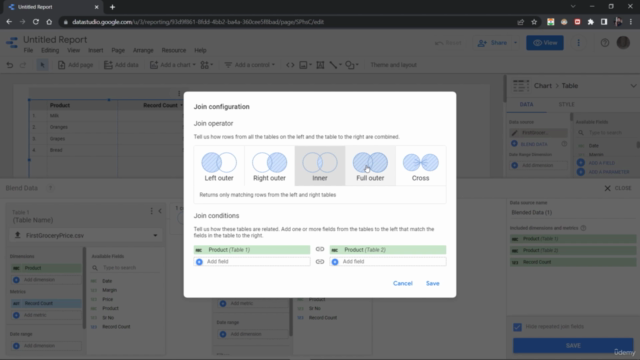Click the Undo arrow in toolbar
The height and width of the screenshot is (360, 640).
[10, 65]
